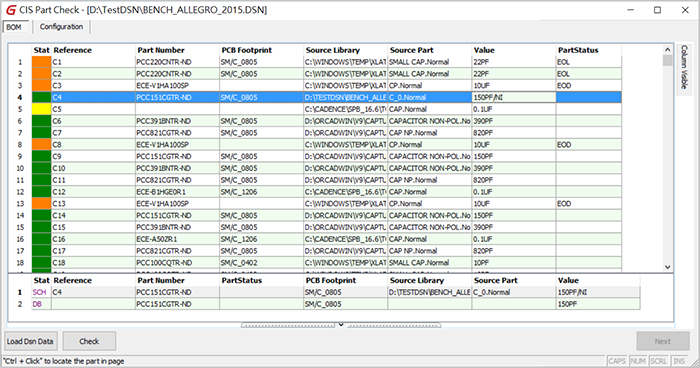Viewport: 700px width, 368px height.
Task: Click part number ECE-A50ZR1 in row C16
Action: click(177, 239)
